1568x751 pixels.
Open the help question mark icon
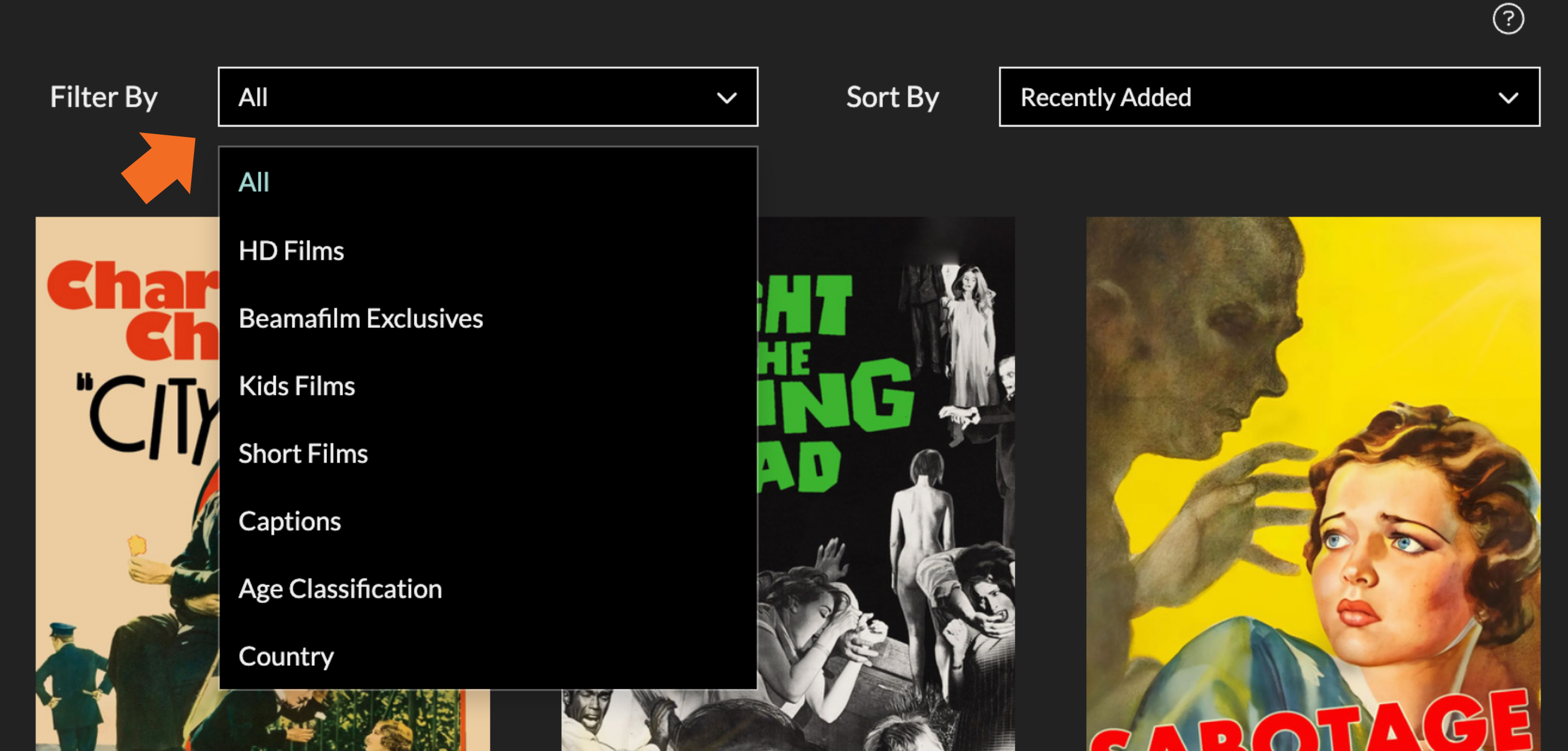tap(1508, 19)
